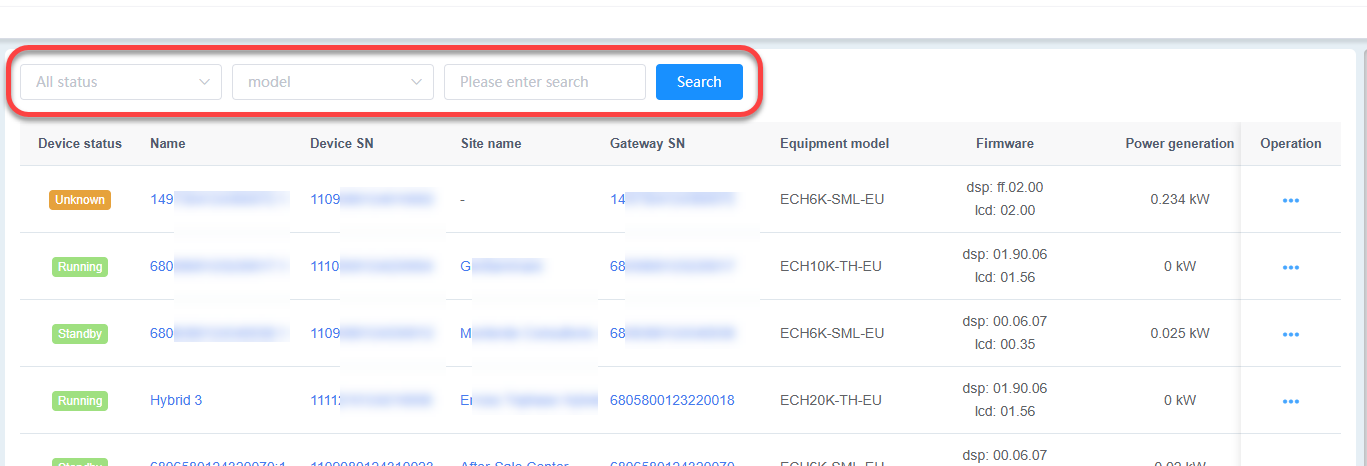1367x466 pixels.
Task: Open the Device SN link in Hybrid 3 row
Action: [372, 400]
